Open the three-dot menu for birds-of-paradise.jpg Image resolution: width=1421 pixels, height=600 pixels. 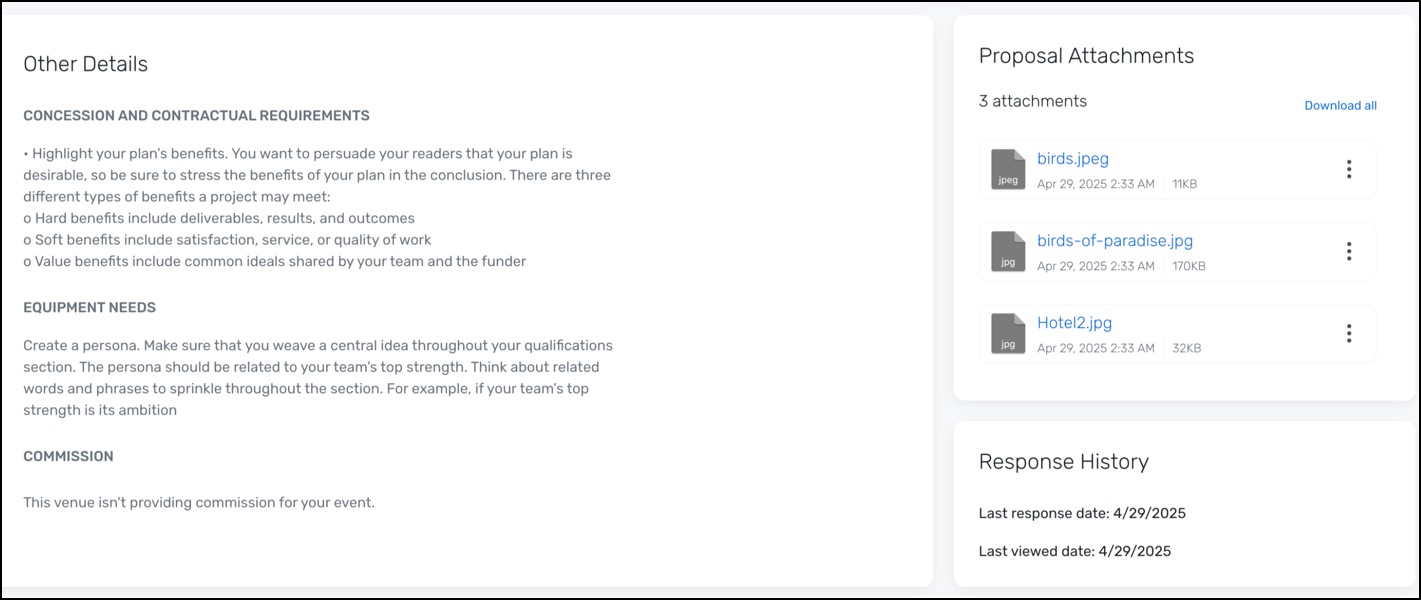[1349, 252]
